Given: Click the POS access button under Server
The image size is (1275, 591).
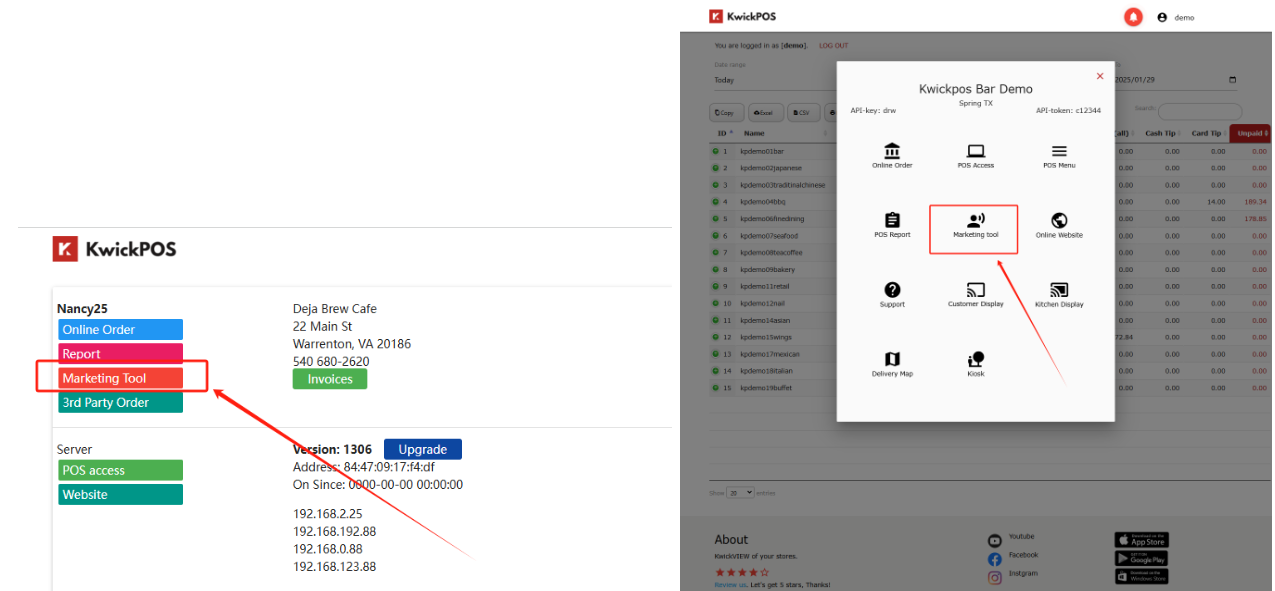Looking at the screenshot, I should pyautogui.click(x=120, y=470).
